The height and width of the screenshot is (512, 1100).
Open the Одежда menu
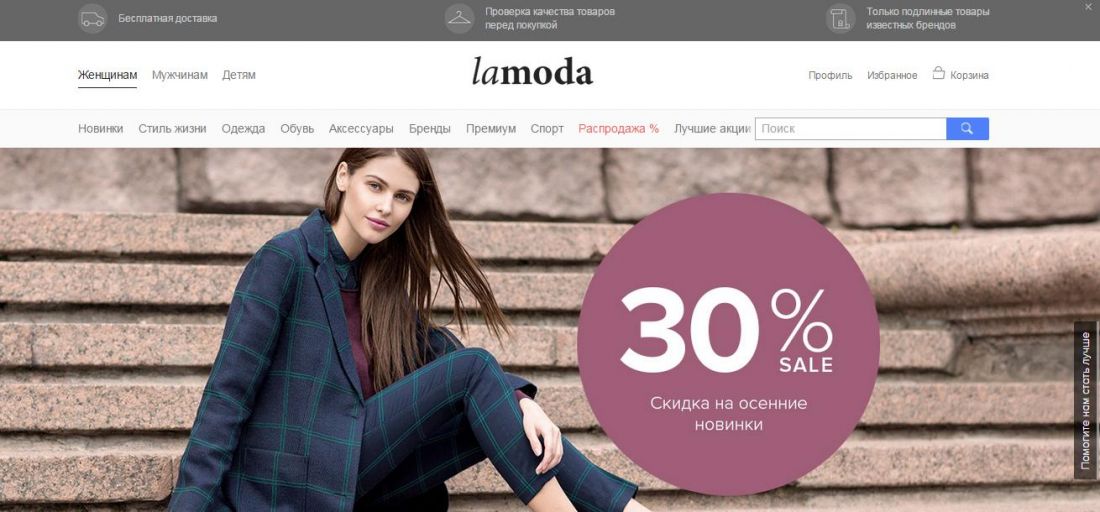pos(243,129)
